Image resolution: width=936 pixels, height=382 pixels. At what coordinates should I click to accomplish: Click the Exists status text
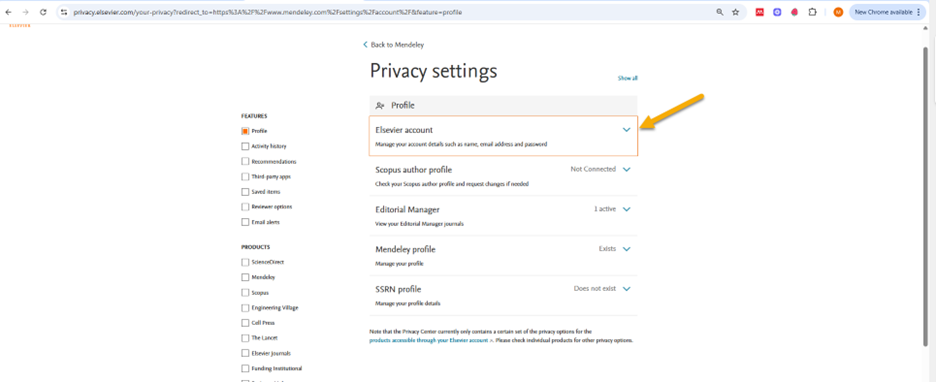[x=607, y=249]
